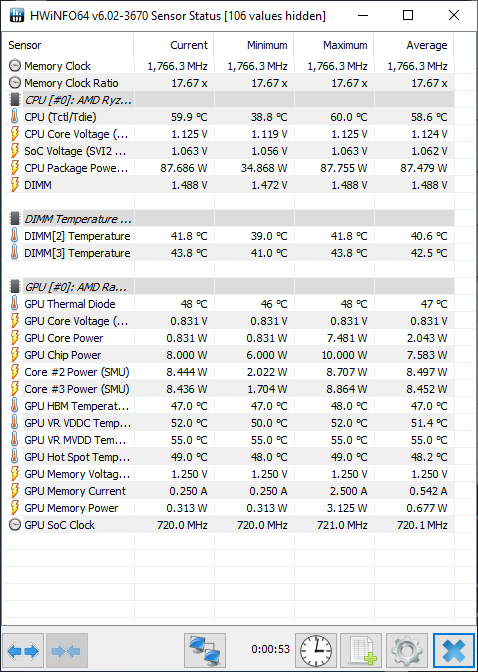The image size is (478, 672).
Task: Click the shrink columns arrows button
Action: [x=66, y=651]
